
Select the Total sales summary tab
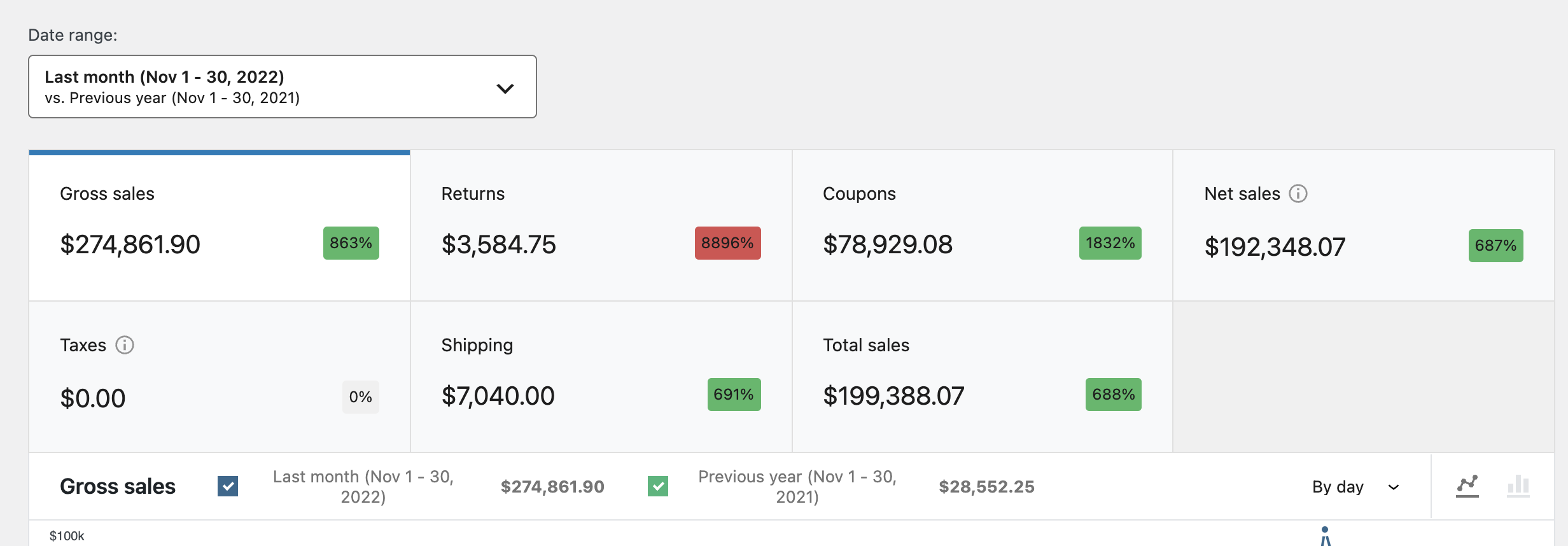[982, 377]
